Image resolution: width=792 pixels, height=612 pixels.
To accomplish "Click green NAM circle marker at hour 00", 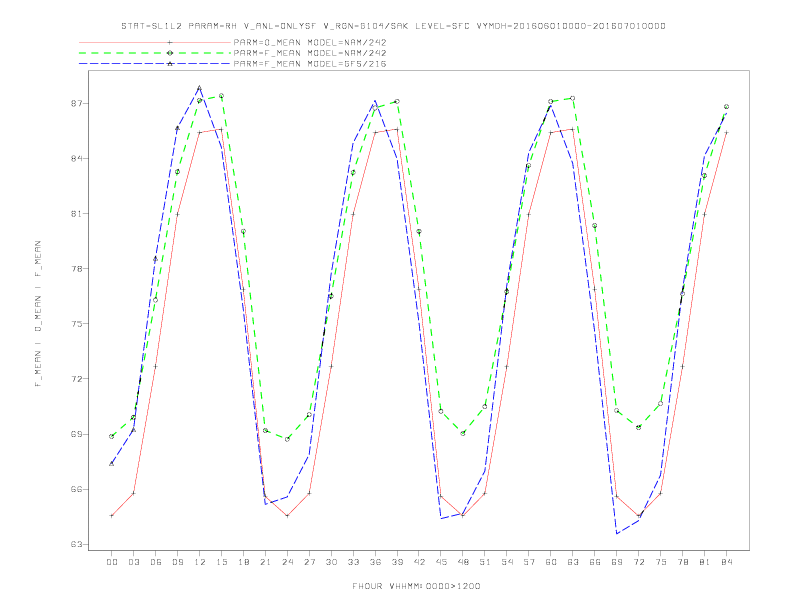I will [x=112, y=436].
